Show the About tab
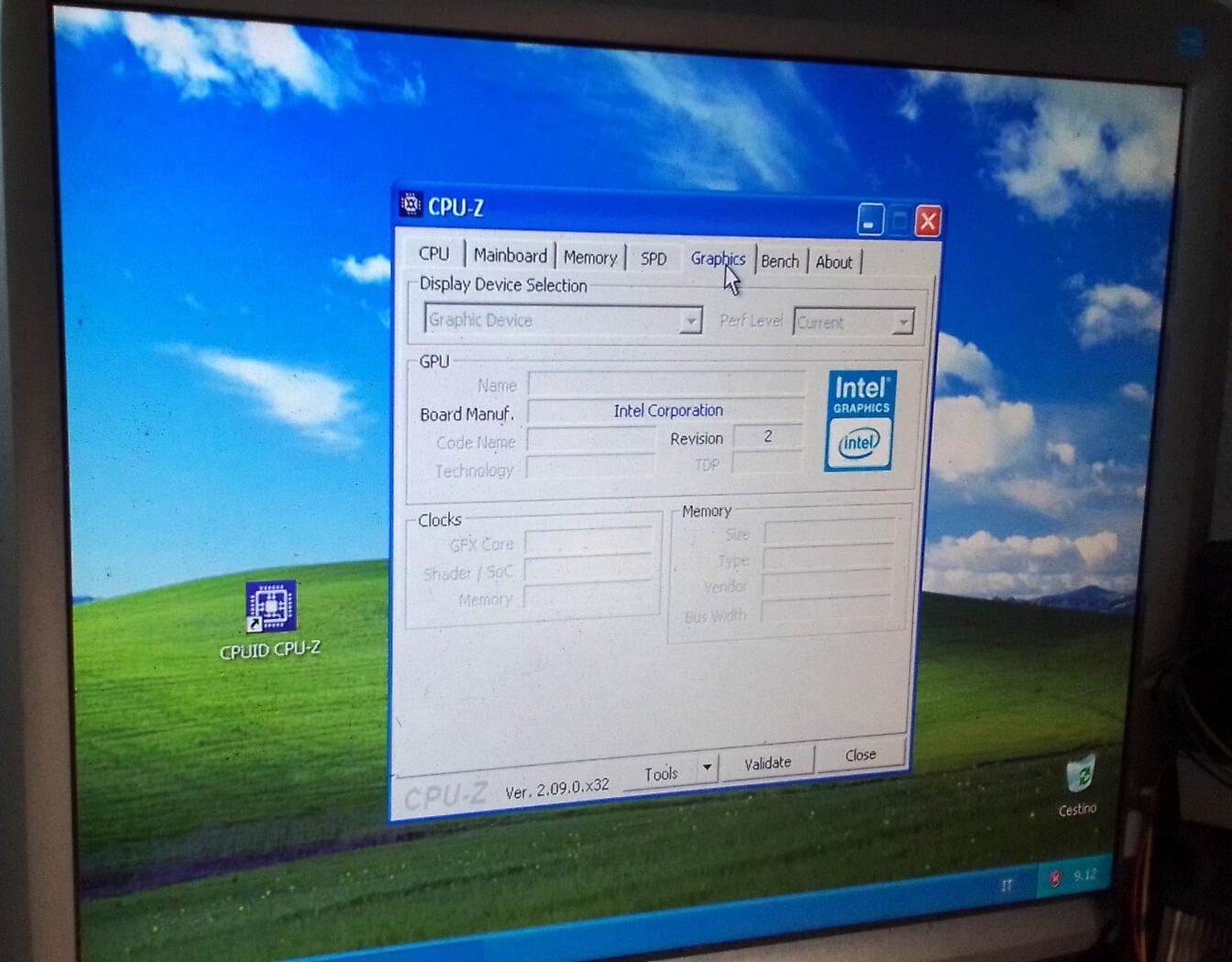Image resolution: width=1232 pixels, height=962 pixels. [x=834, y=262]
